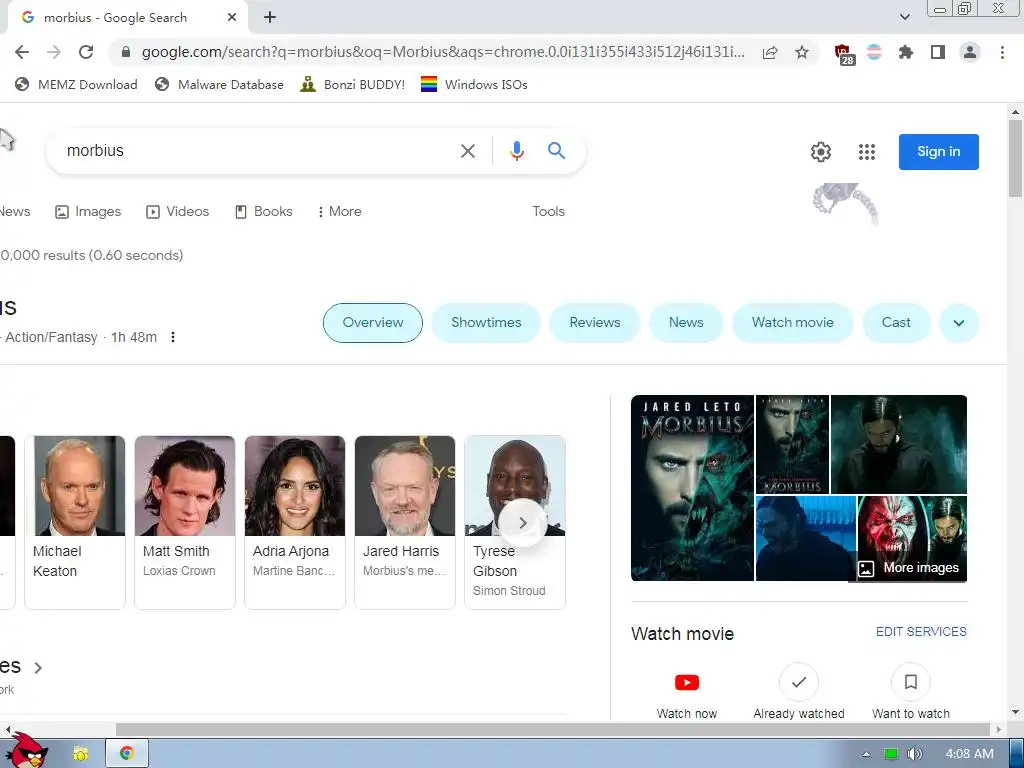Image resolution: width=1024 pixels, height=768 pixels.
Task: Open Jared Harris cast card
Action: [405, 522]
